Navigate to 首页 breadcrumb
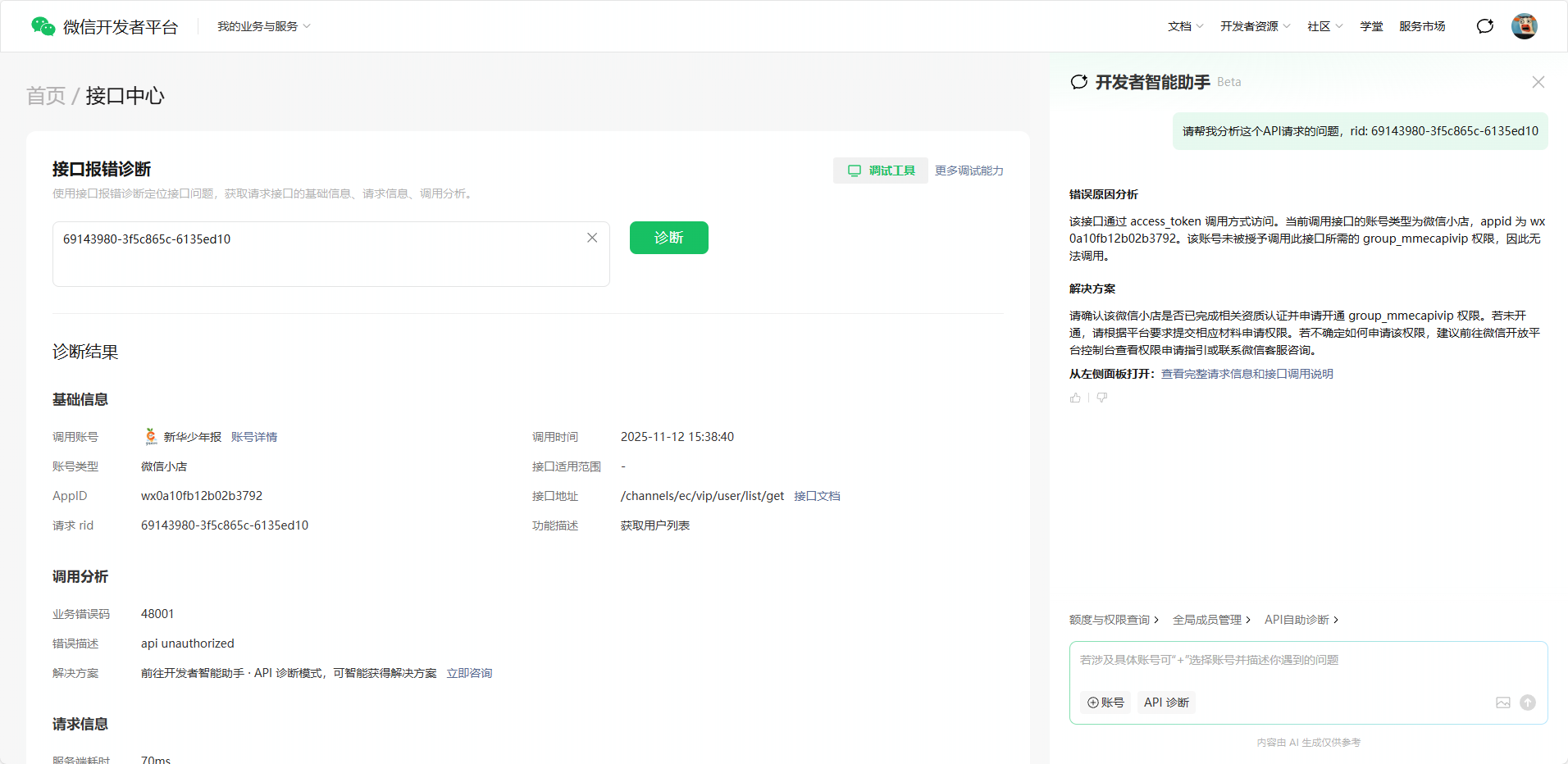Screen dimensions: 1568x764 click(x=46, y=96)
